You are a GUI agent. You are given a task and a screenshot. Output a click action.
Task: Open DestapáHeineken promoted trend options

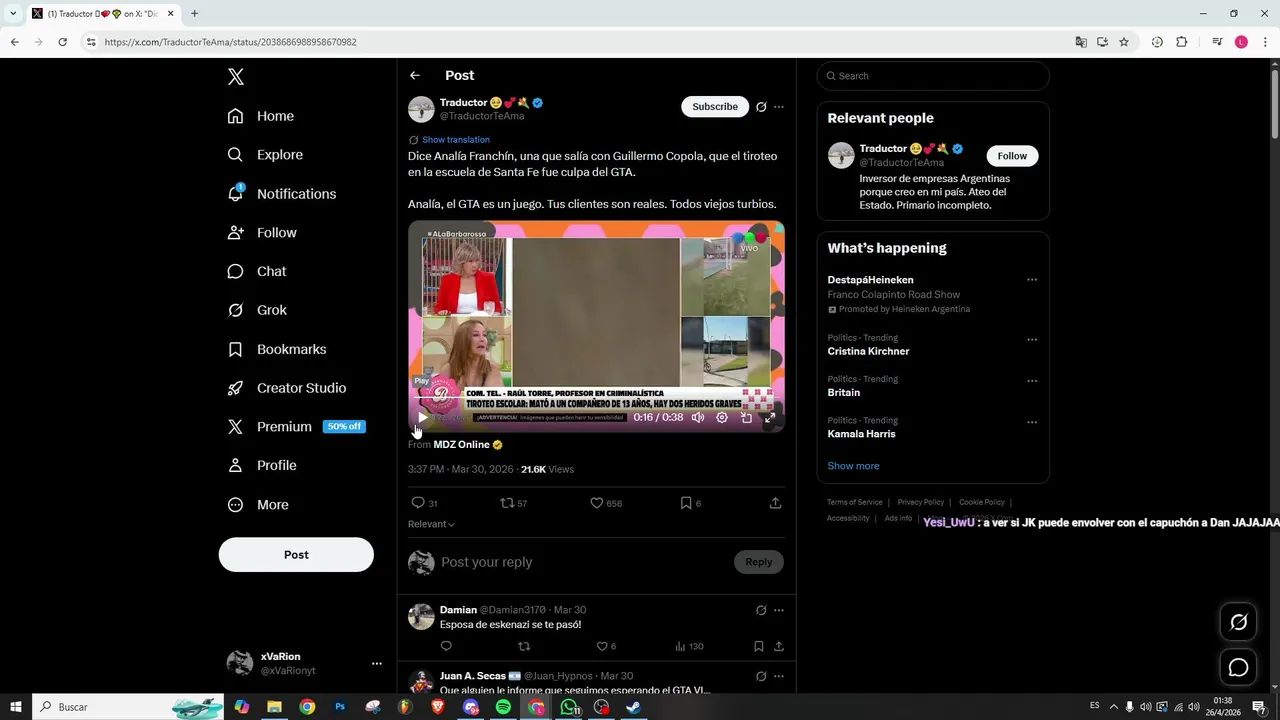tap(1032, 280)
